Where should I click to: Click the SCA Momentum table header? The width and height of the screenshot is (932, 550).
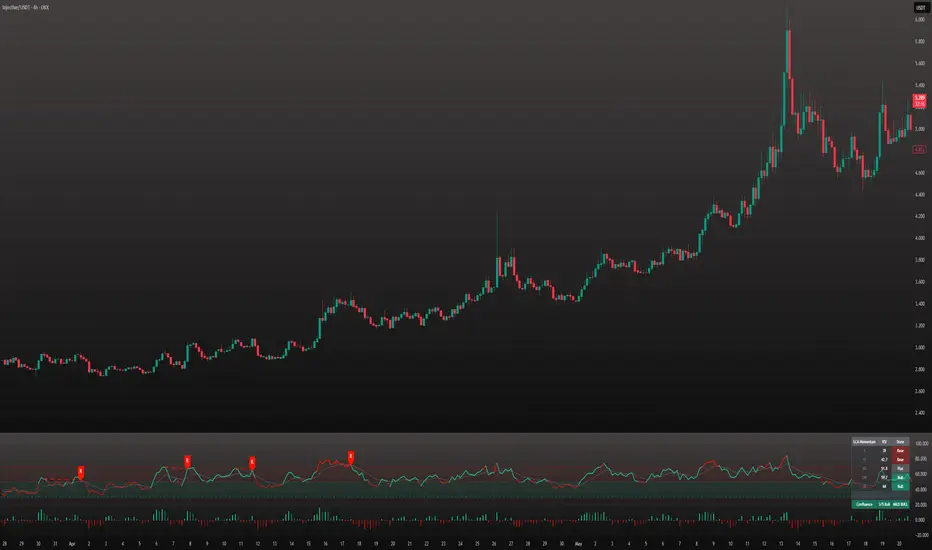point(864,442)
